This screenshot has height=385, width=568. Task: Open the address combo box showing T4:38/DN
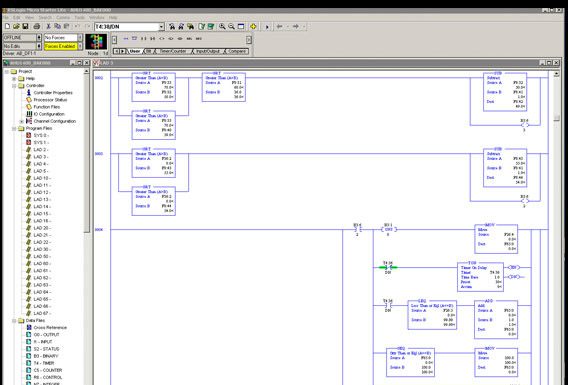(162, 27)
